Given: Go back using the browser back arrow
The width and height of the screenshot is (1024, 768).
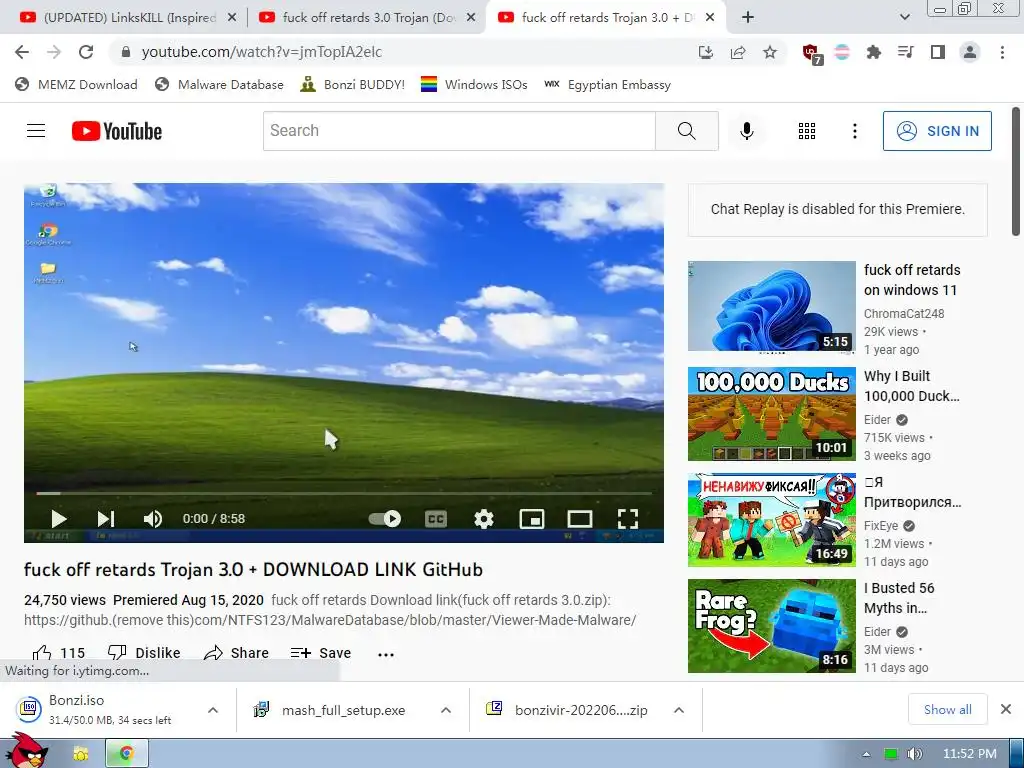Looking at the screenshot, I should click(x=22, y=52).
